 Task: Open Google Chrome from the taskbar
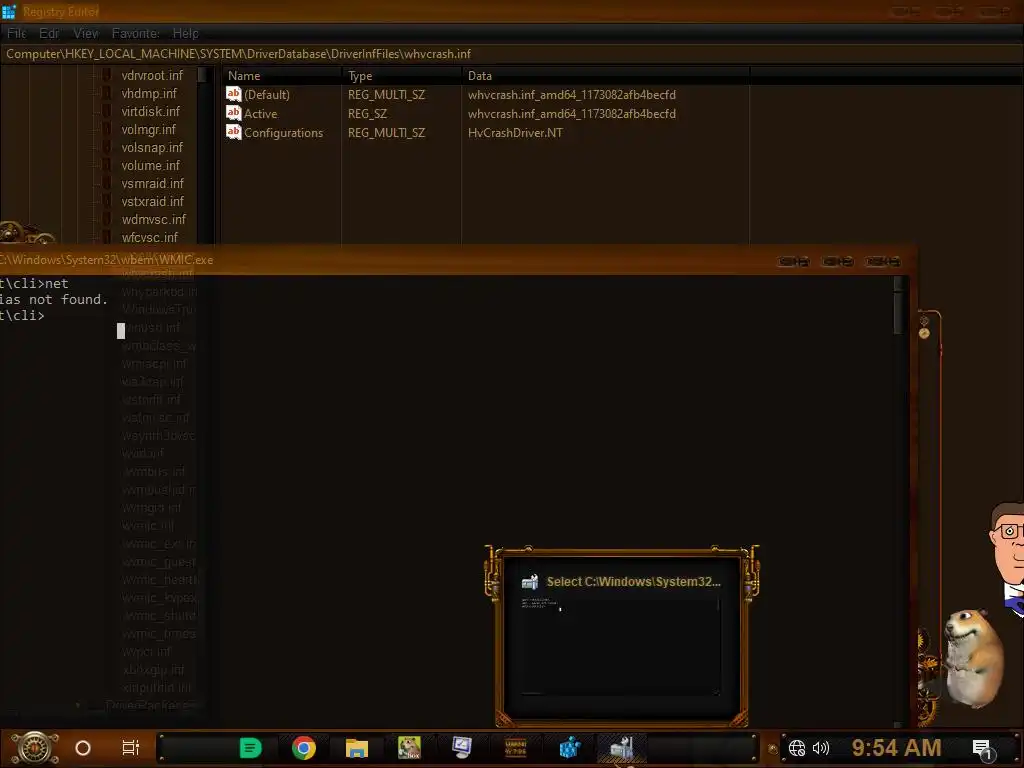pyautogui.click(x=304, y=748)
